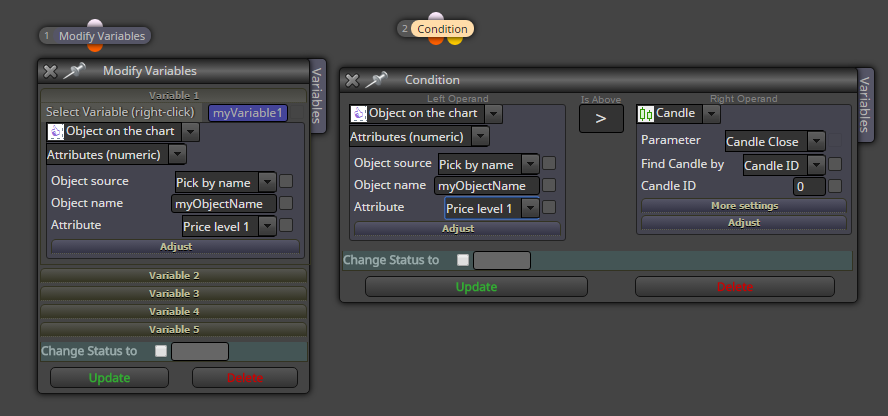Toggle checkbox next to Parameter dropdown
888x416 pixels.
[835, 140]
